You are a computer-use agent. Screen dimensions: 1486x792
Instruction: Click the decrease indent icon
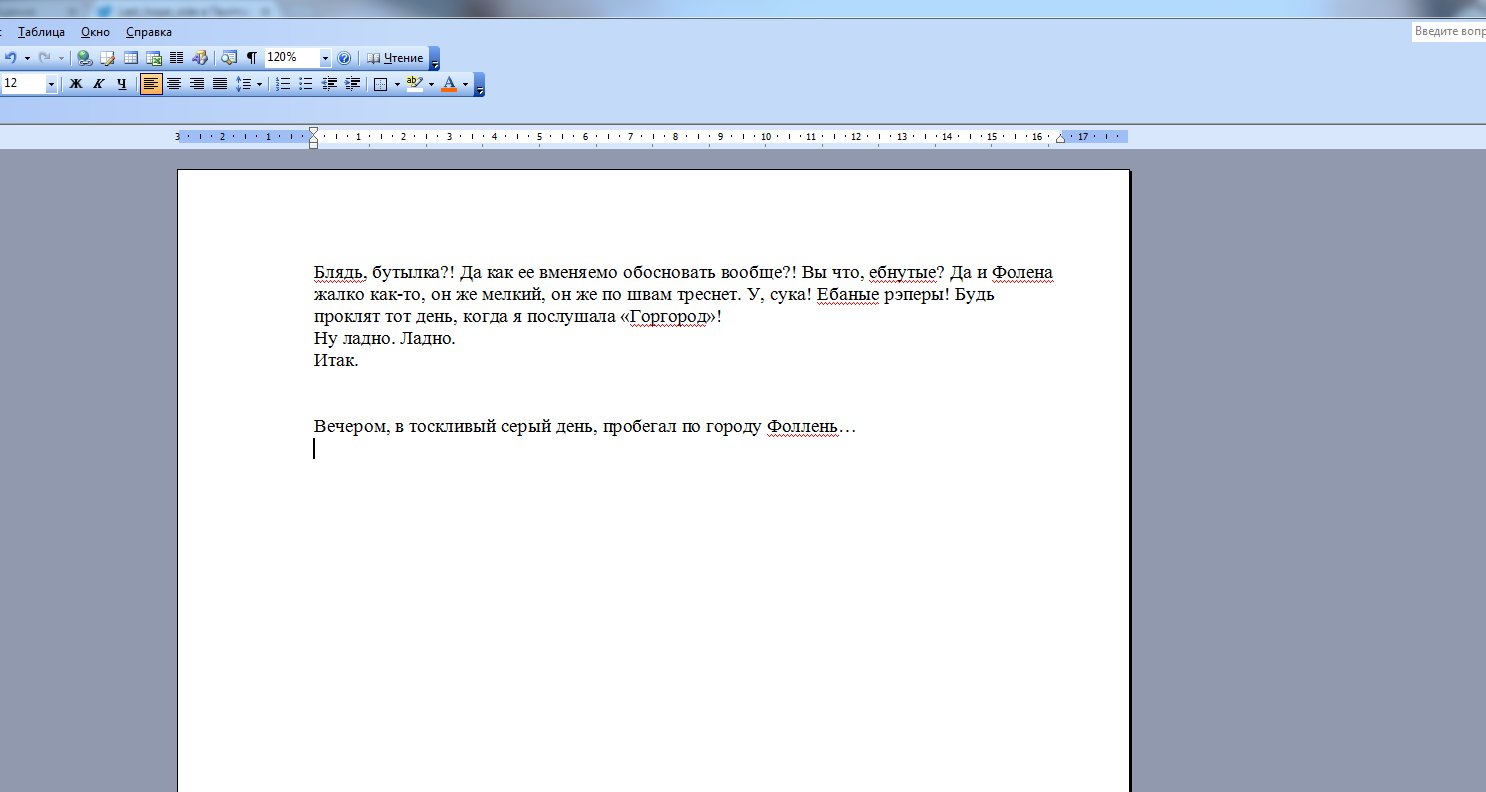tap(329, 84)
